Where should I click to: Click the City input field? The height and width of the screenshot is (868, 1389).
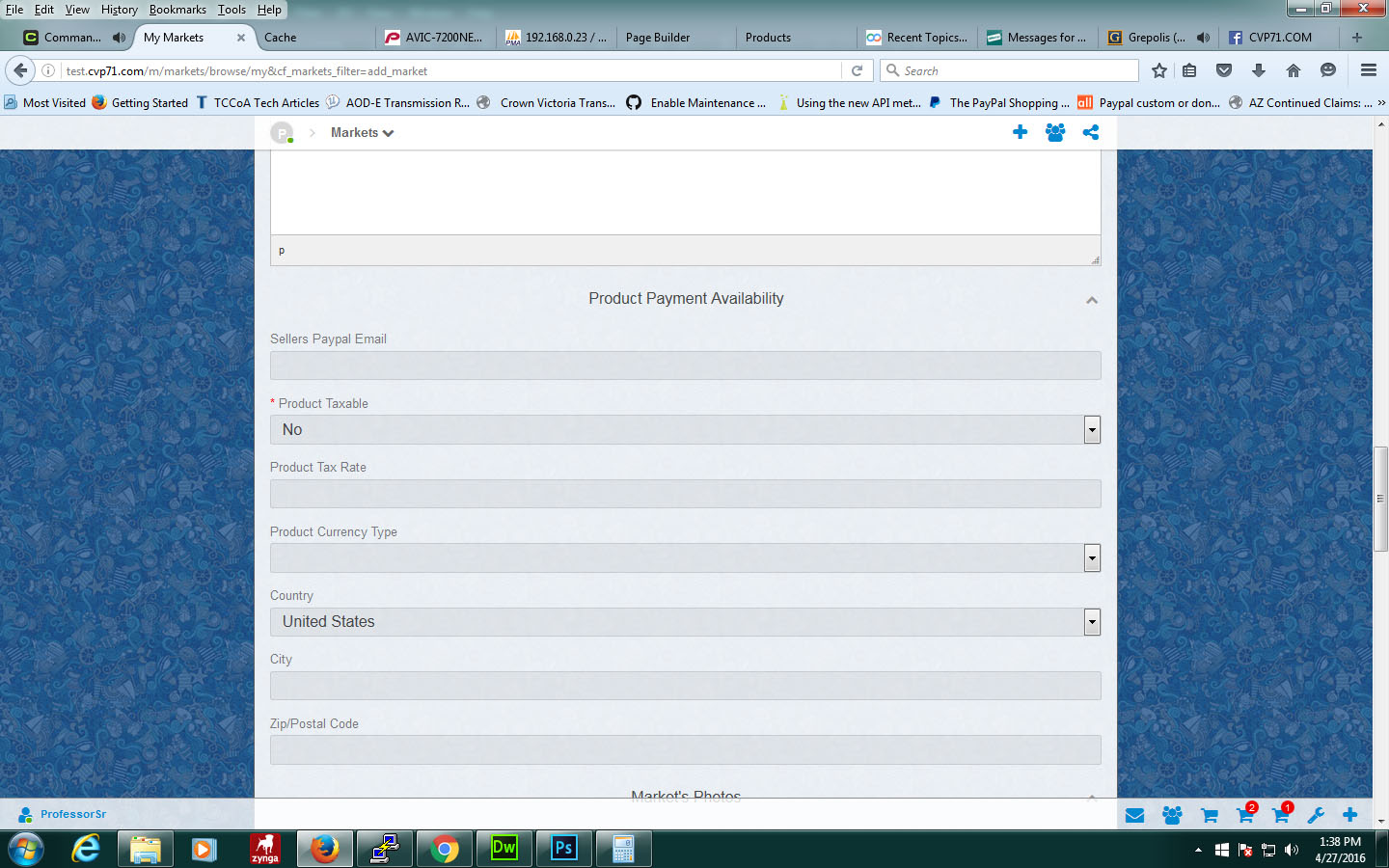(685, 686)
